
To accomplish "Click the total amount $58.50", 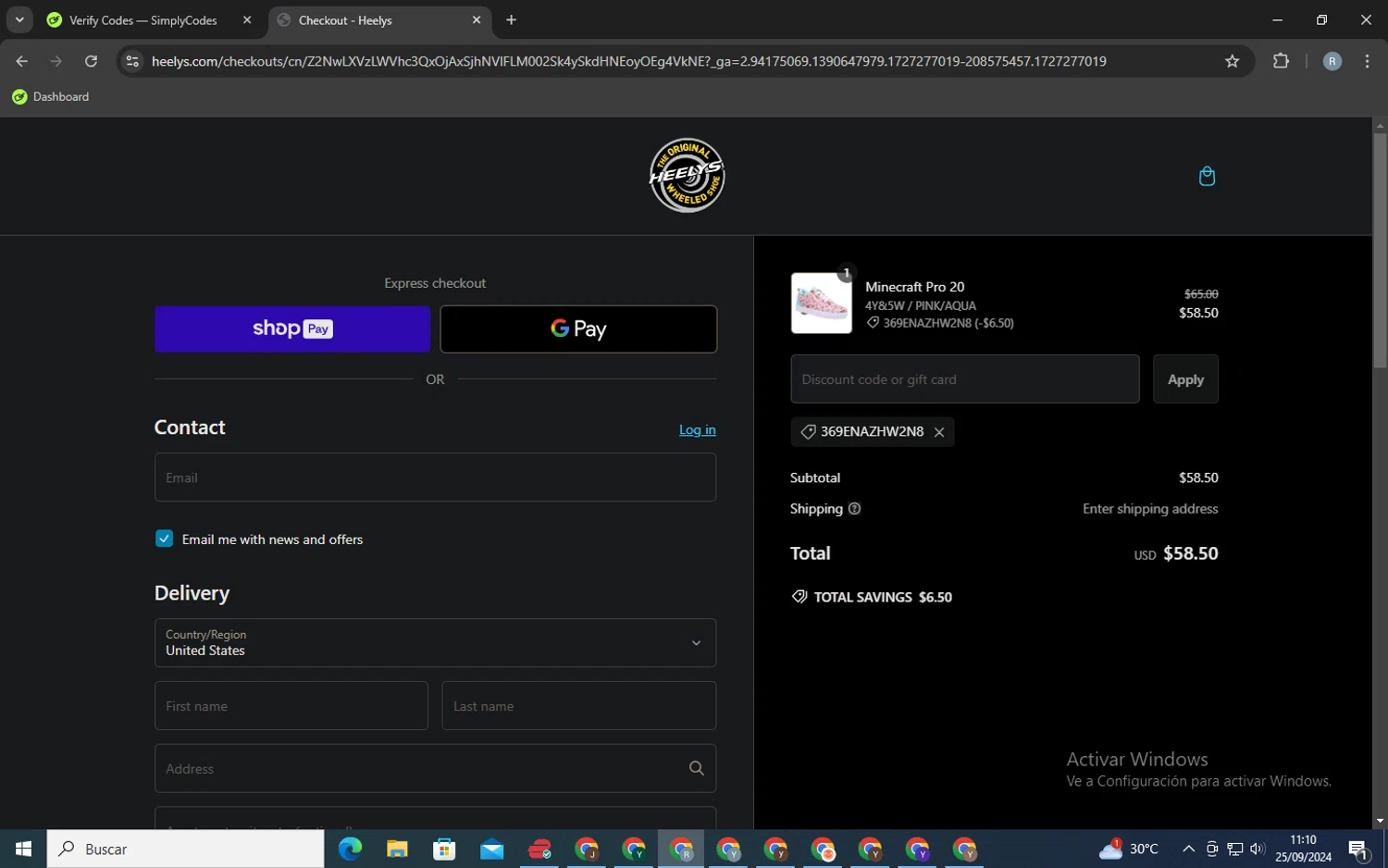I will click(x=1190, y=553).
